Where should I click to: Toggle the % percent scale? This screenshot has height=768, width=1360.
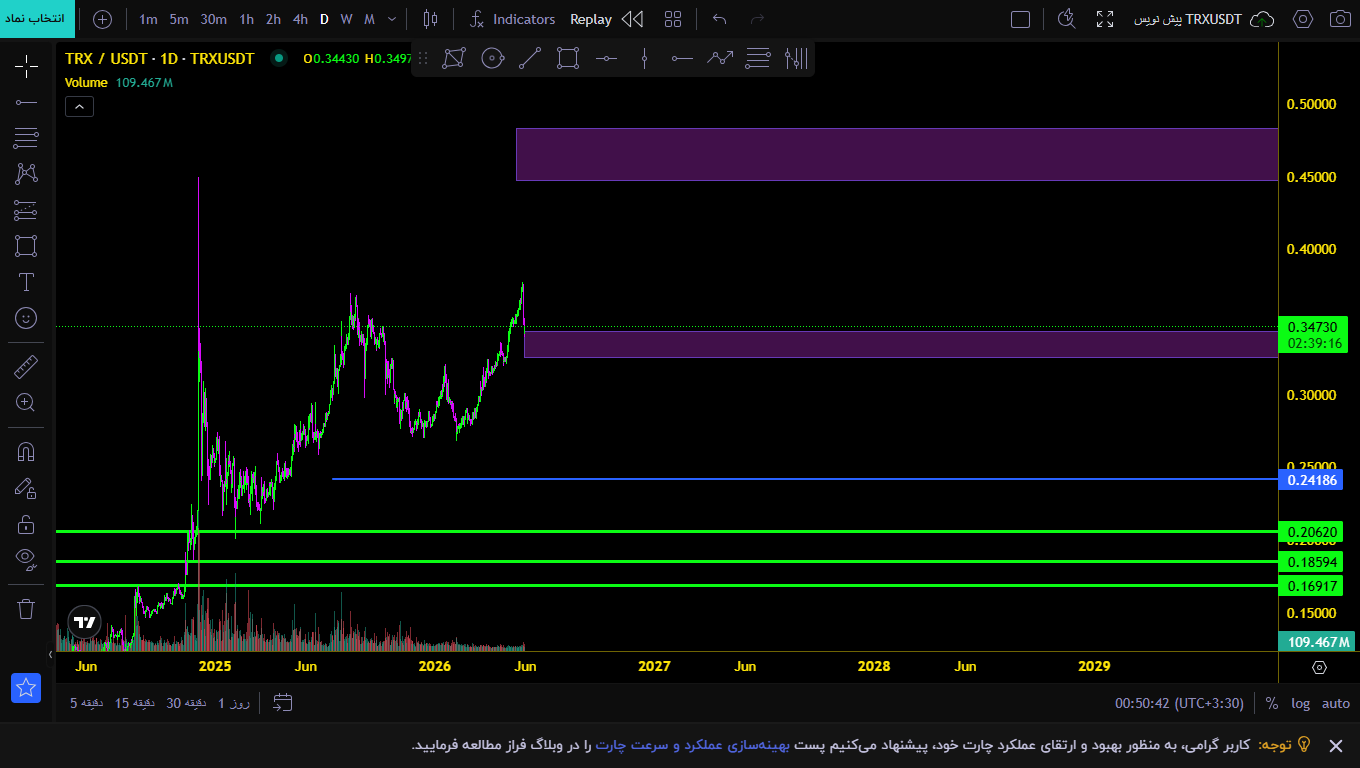pos(1271,703)
